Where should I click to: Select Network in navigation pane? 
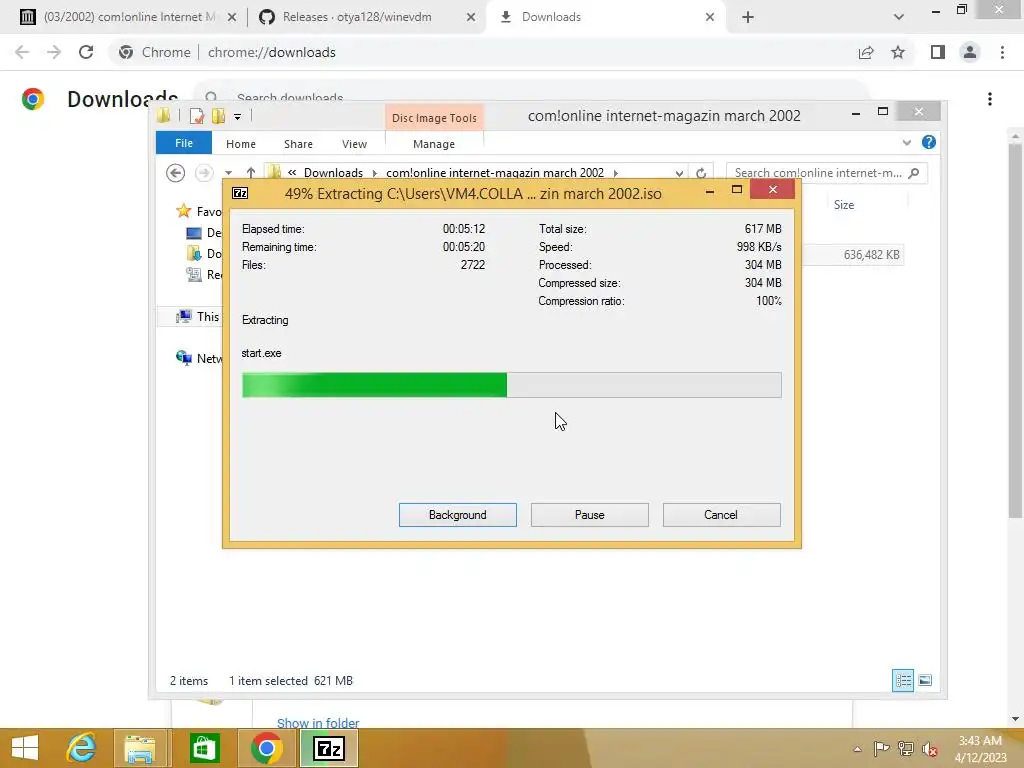[x=200, y=358]
